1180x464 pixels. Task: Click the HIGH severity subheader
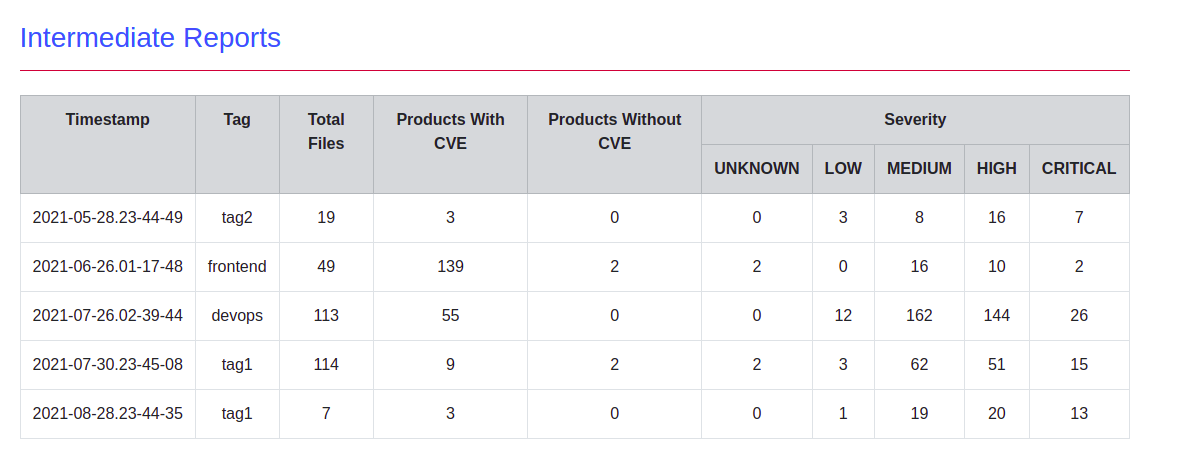tap(996, 169)
